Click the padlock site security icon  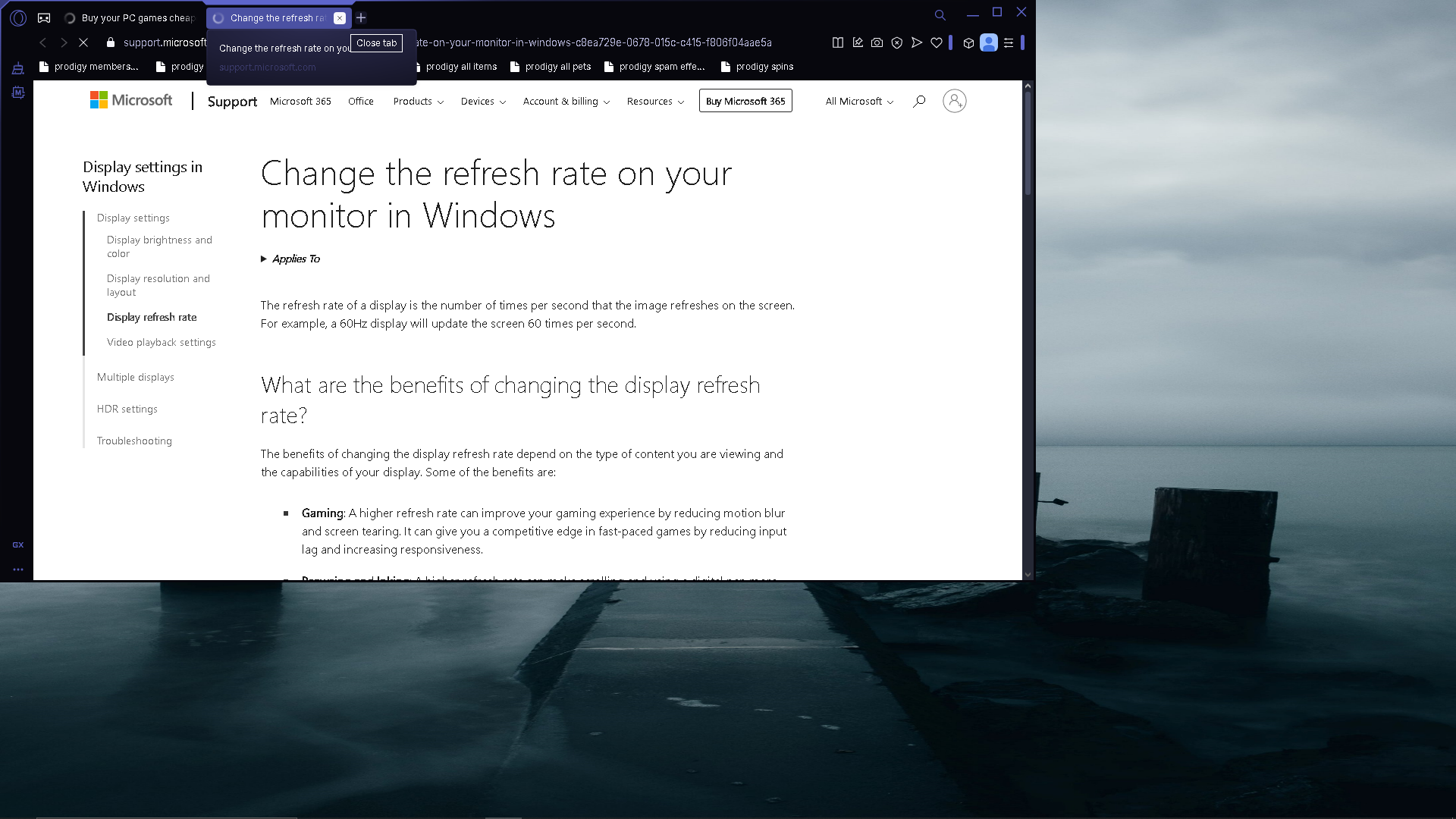pyautogui.click(x=111, y=42)
